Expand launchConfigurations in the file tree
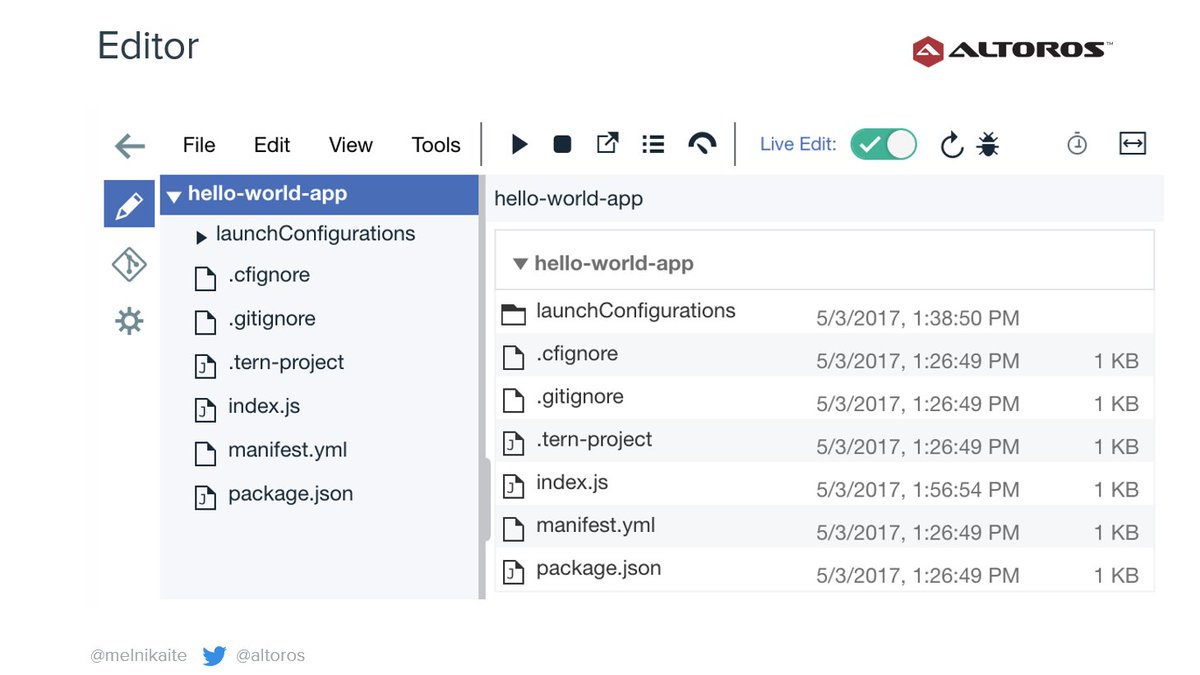This screenshot has width=1200, height=675. tap(201, 237)
